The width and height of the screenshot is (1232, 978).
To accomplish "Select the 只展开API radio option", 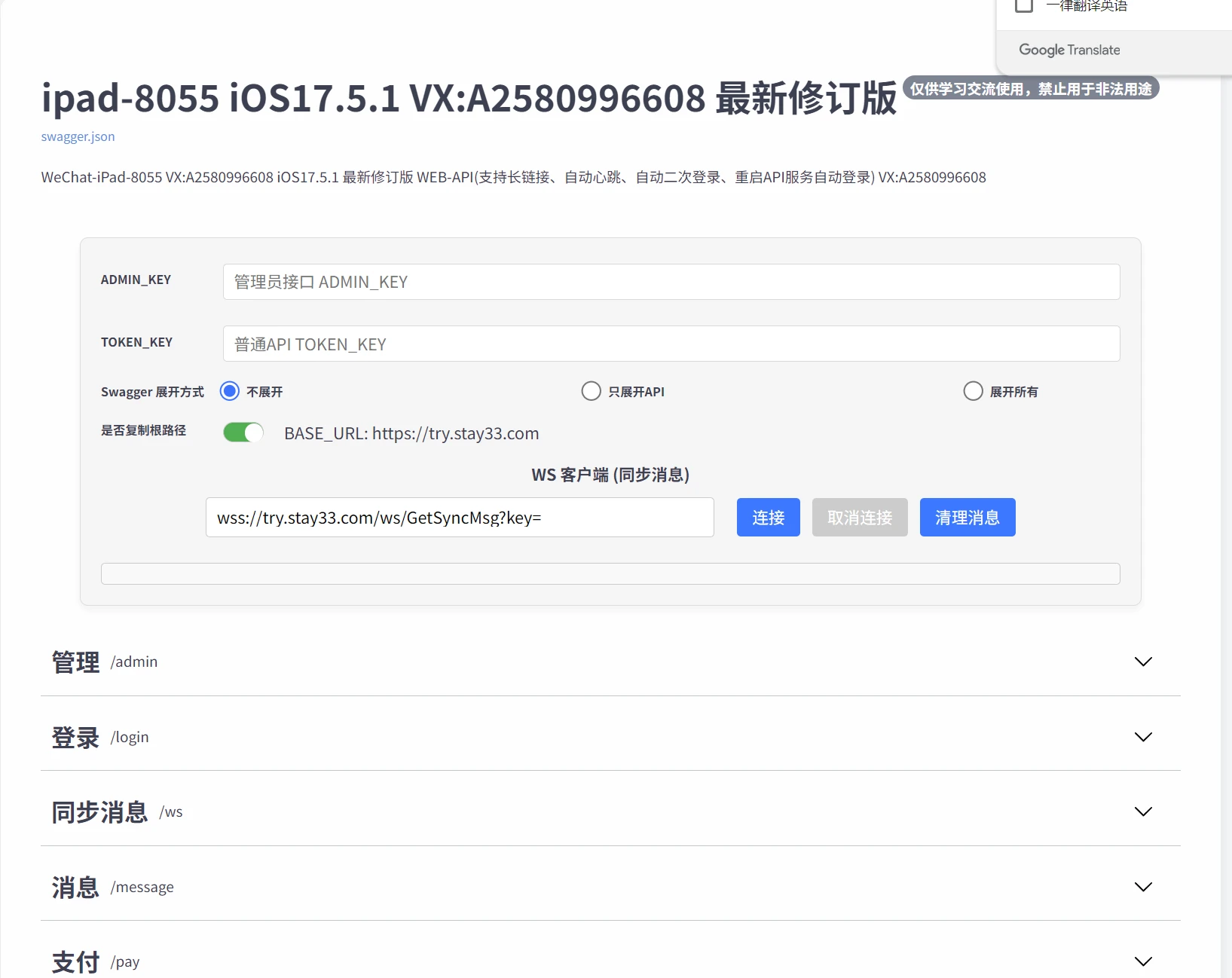I will tap(592, 391).
